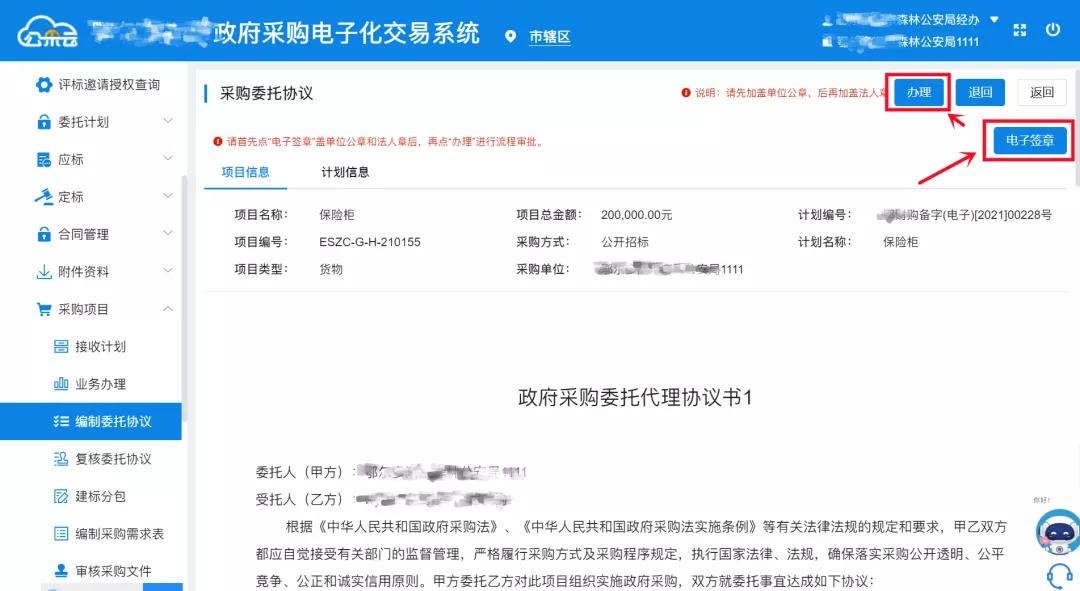This screenshot has width=1080, height=591.
Task: Click the 电子签章 button
Action: 1028,140
